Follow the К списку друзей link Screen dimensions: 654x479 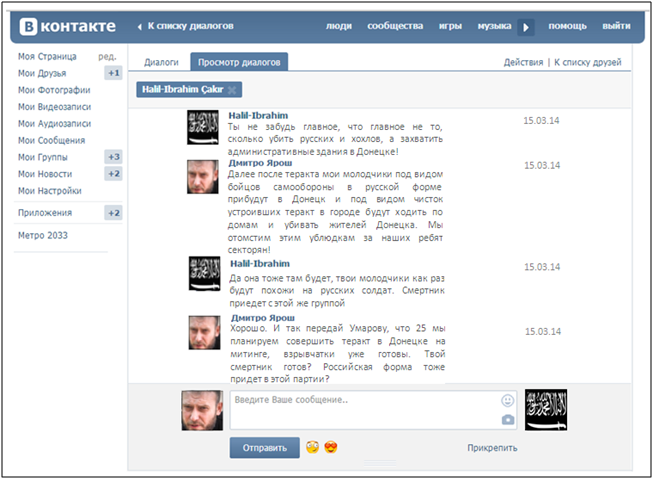click(588, 63)
